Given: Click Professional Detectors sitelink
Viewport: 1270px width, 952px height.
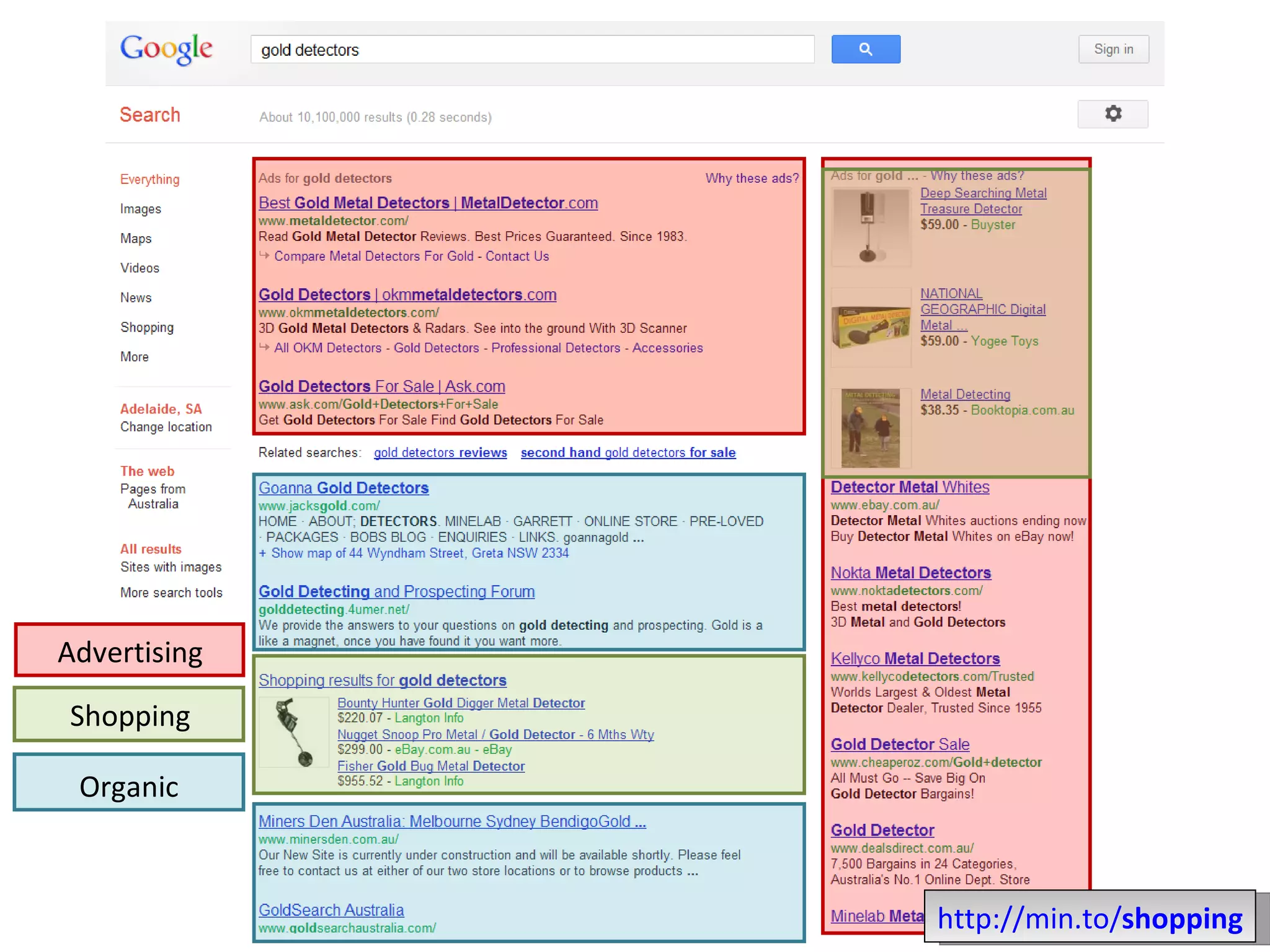Looking at the screenshot, I should click(x=556, y=348).
